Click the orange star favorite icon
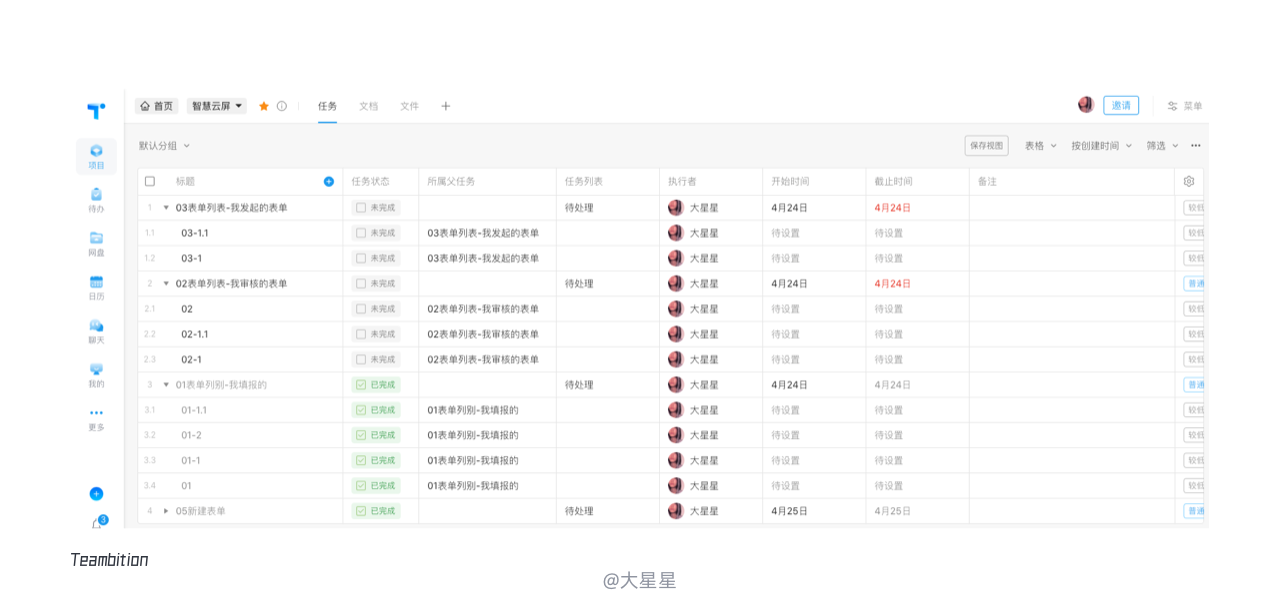1280x614 pixels. [264, 106]
